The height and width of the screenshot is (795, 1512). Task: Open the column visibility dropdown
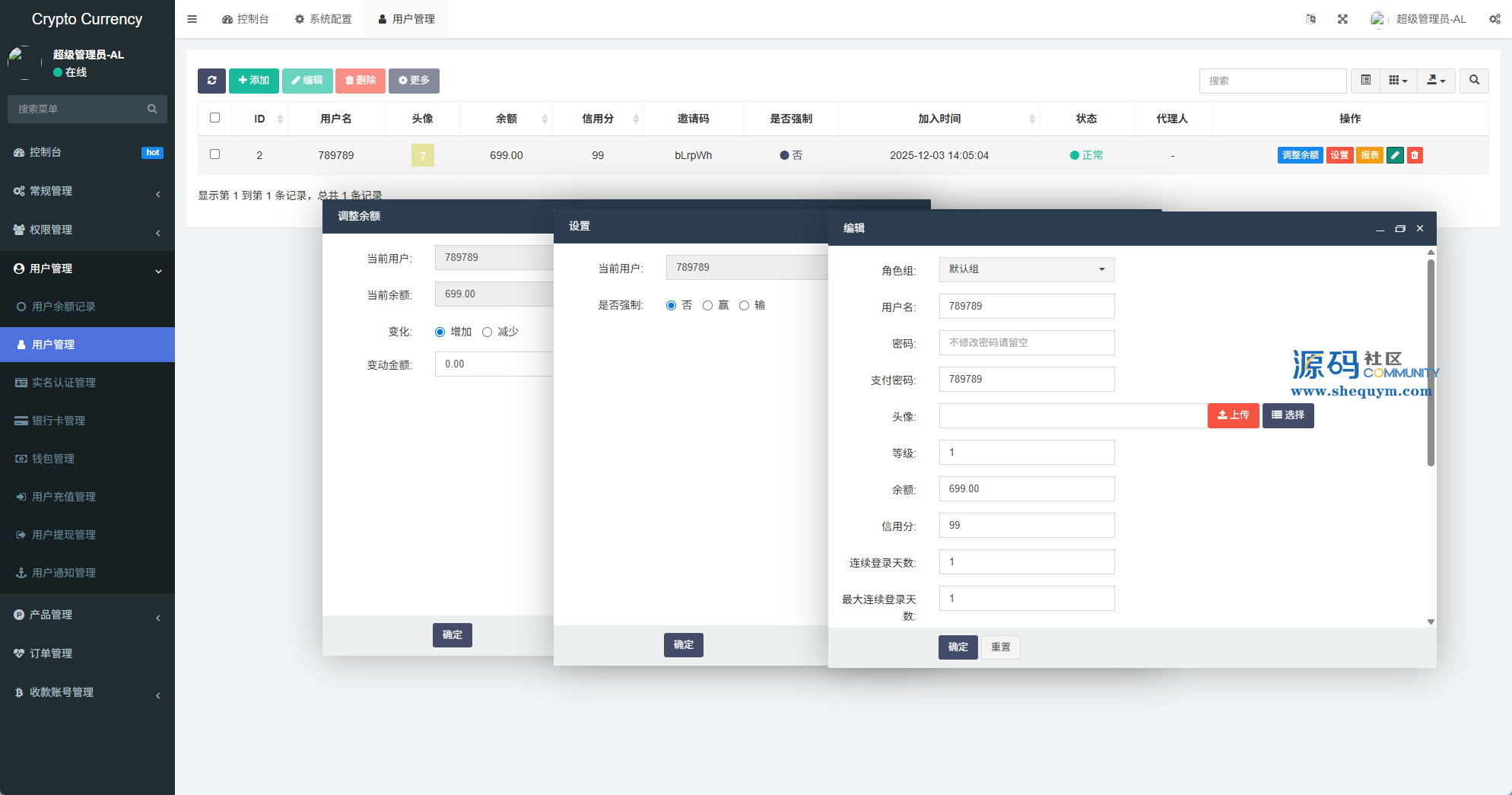click(1398, 81)
